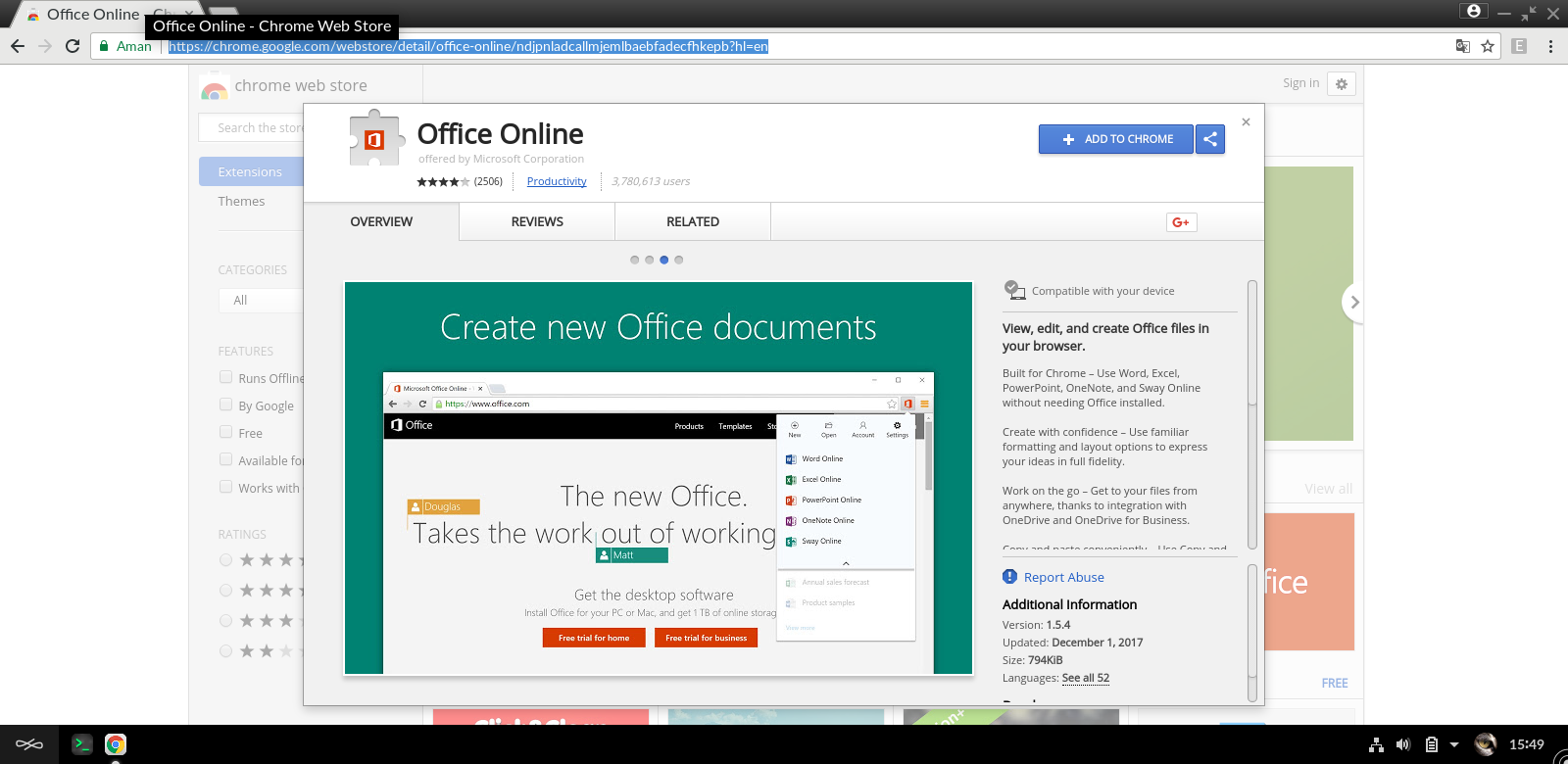Click the additional information panel scrollbar
The width and height of the screenshot is (1568, 764).
pyautogui.click(x=1251, y=633)
